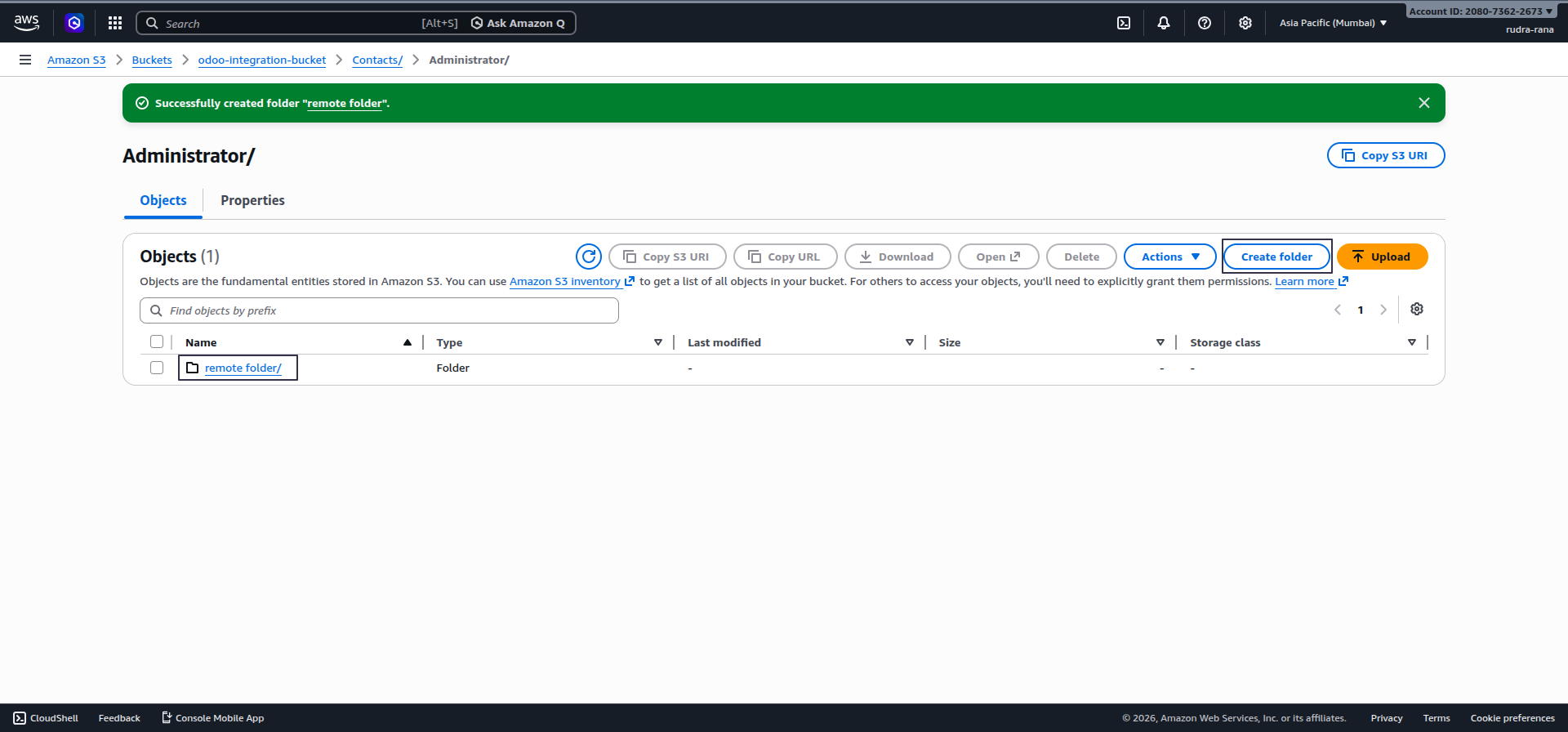Open console settings gear in top bar
The width and height of the screenshot is (1568, 732).
click(x=1245, y=23)
